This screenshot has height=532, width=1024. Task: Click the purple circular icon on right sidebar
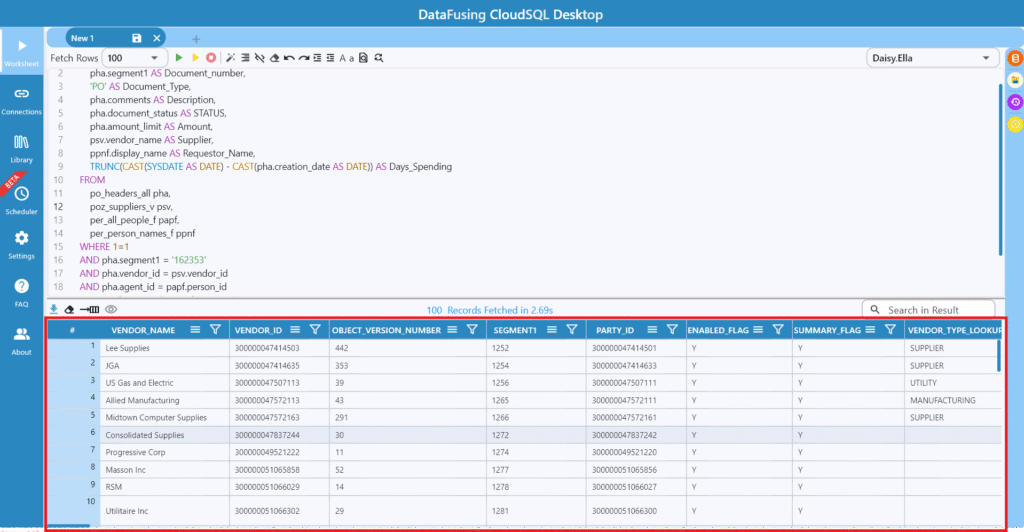click(x=1015, y=102)
